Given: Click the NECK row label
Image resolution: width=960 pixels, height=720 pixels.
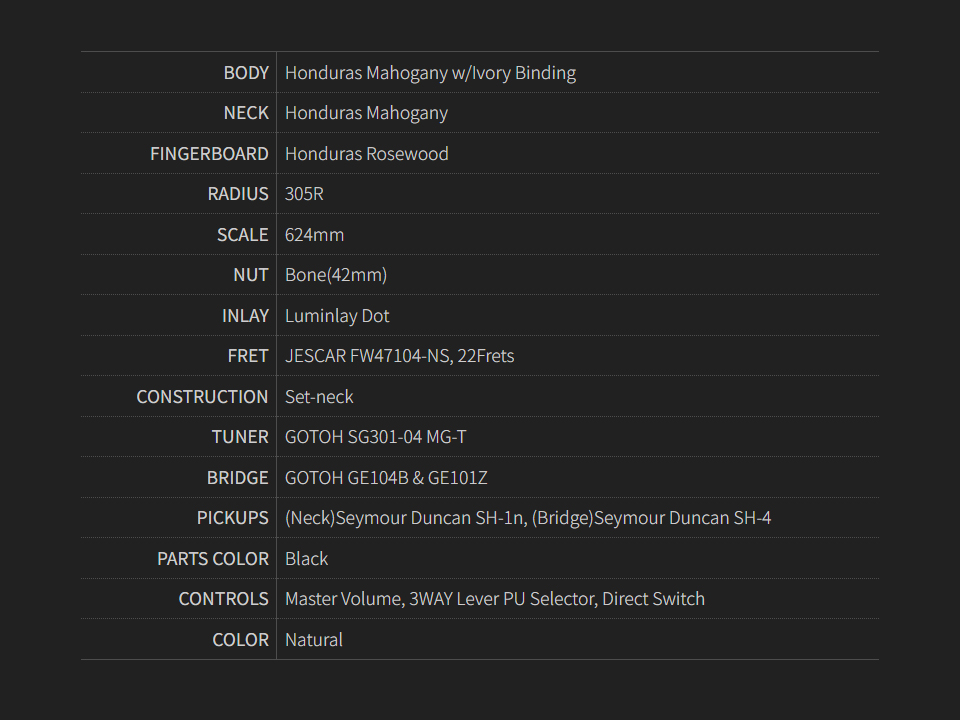Looking at the screenshot, I should pyautogui.click(x=246, y=113).
